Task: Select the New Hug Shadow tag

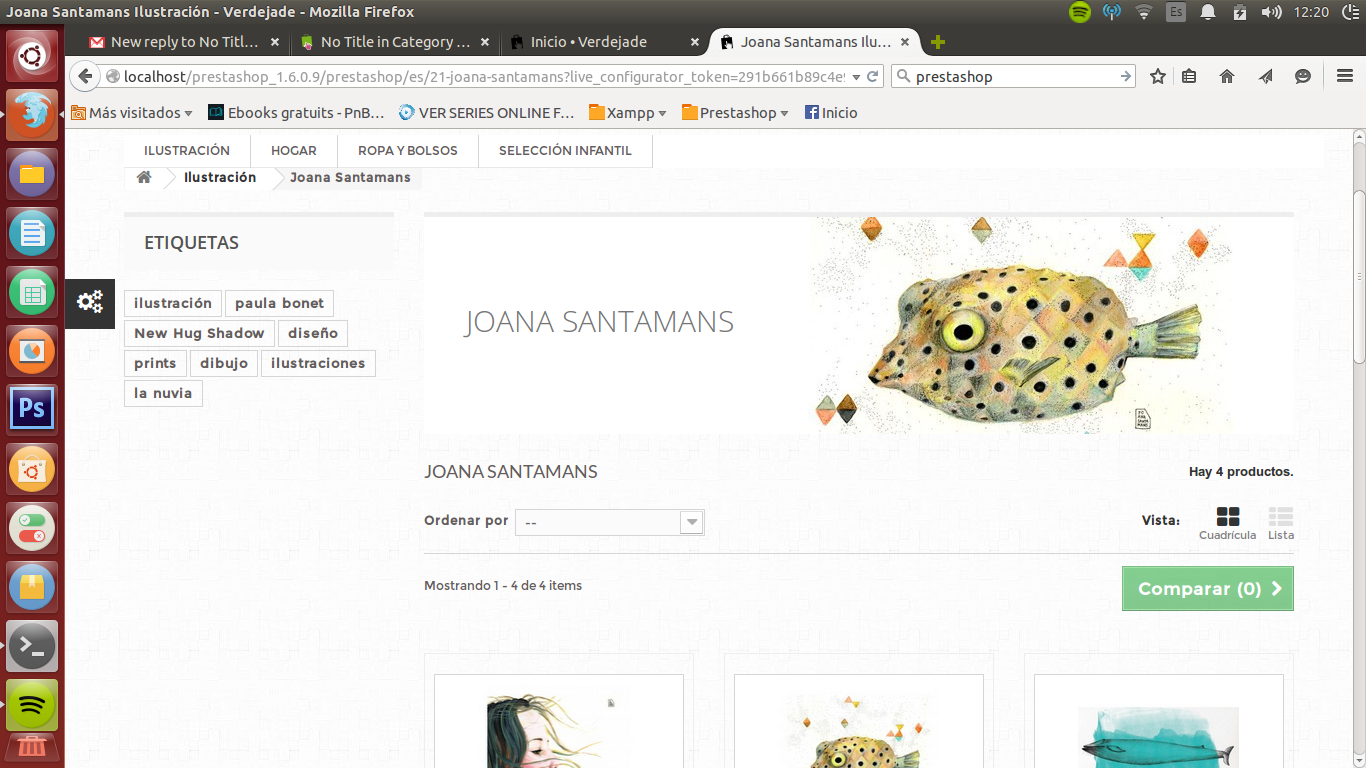Action: [x=199, y=333]
